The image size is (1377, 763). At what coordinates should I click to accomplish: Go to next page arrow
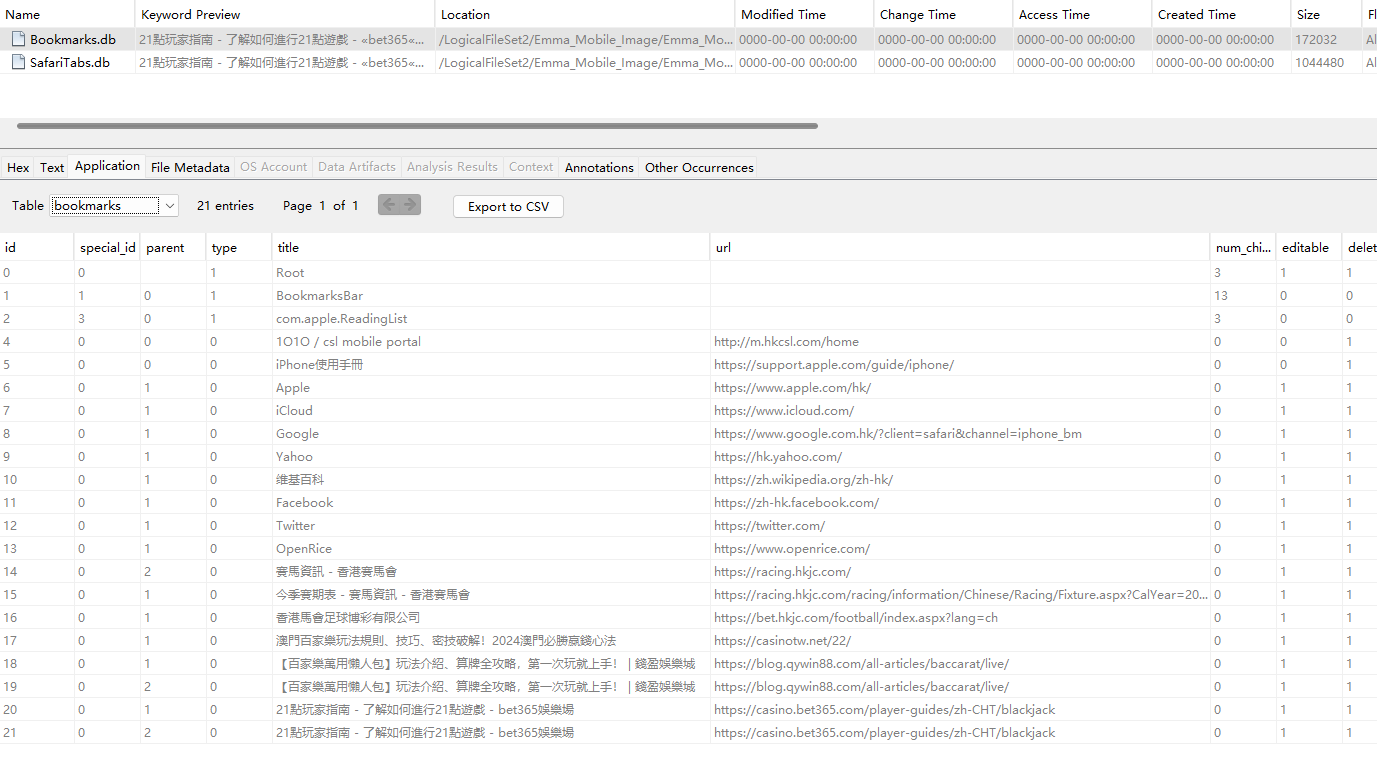410,205
